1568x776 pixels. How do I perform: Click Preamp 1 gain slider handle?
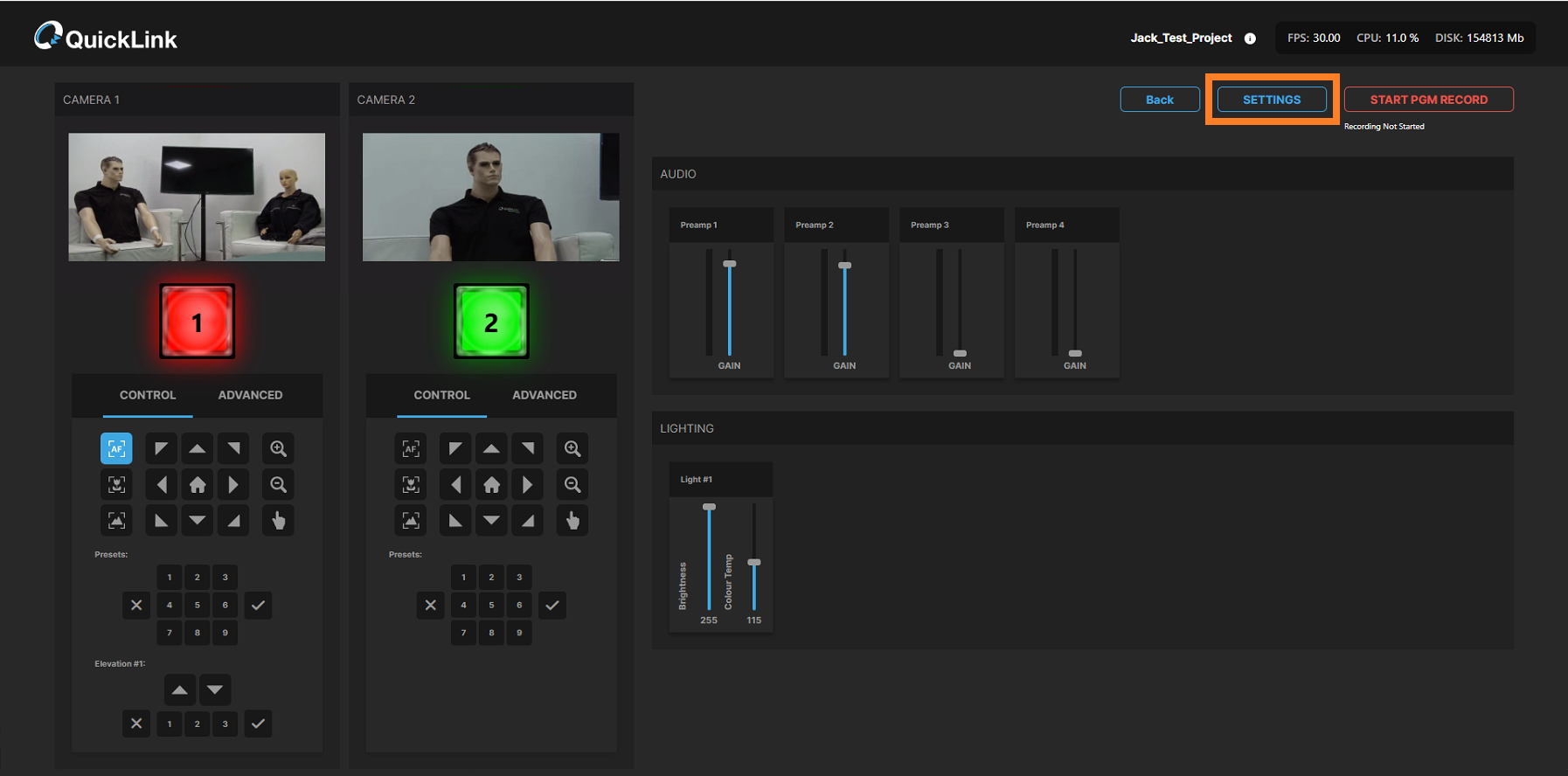pos(730,264)
